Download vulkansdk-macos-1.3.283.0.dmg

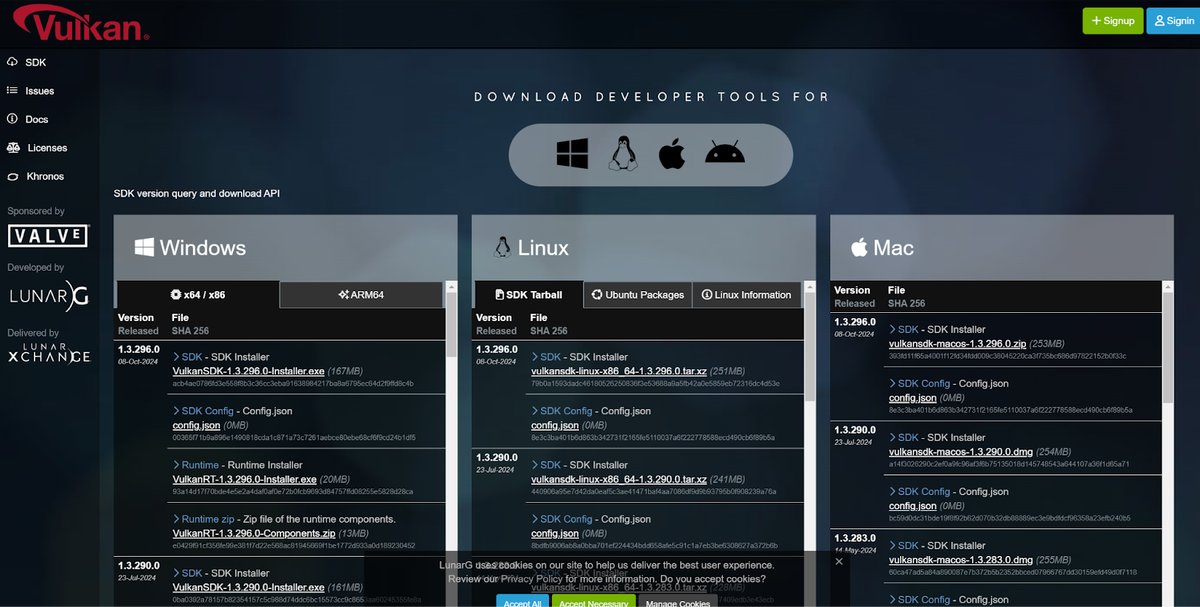(963, 560)
